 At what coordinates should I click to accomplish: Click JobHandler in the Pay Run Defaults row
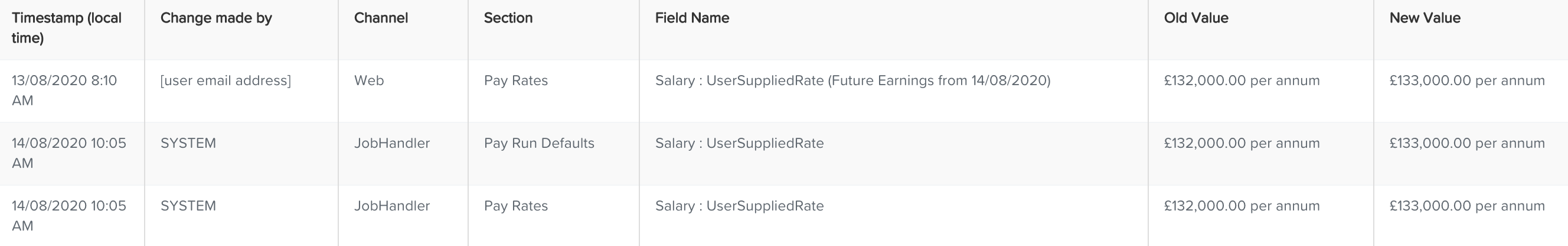[392, 143]
